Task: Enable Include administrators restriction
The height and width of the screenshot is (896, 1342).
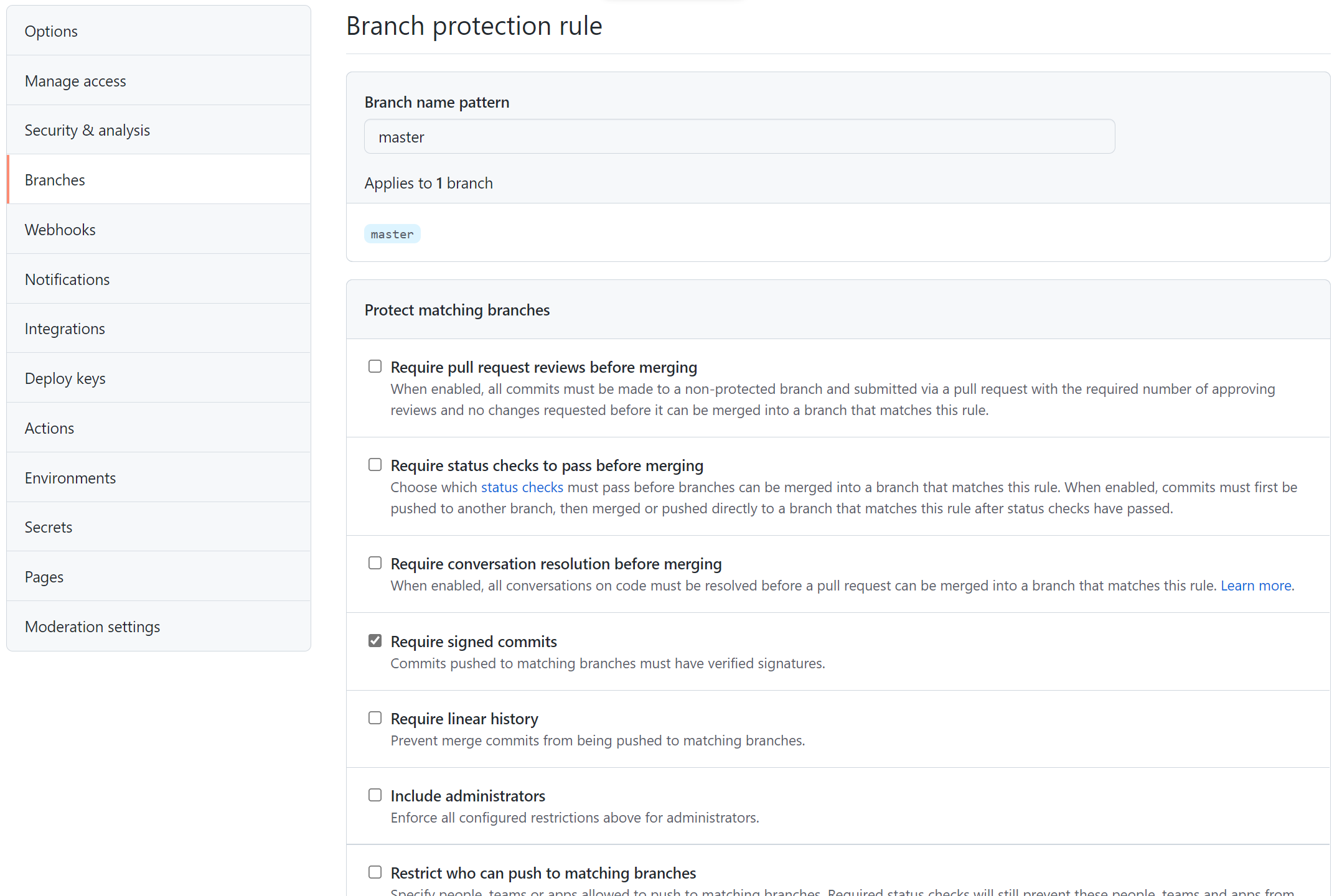Action: click(x=375, y=795)
